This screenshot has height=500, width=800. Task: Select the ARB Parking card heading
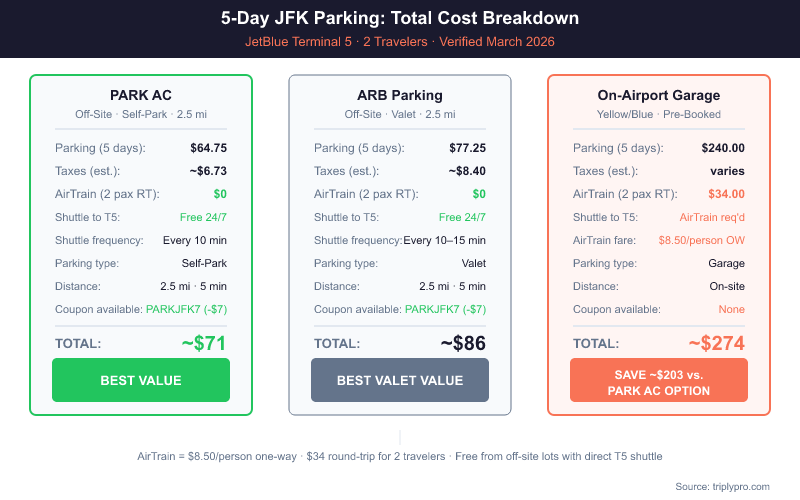coord(400,95)
